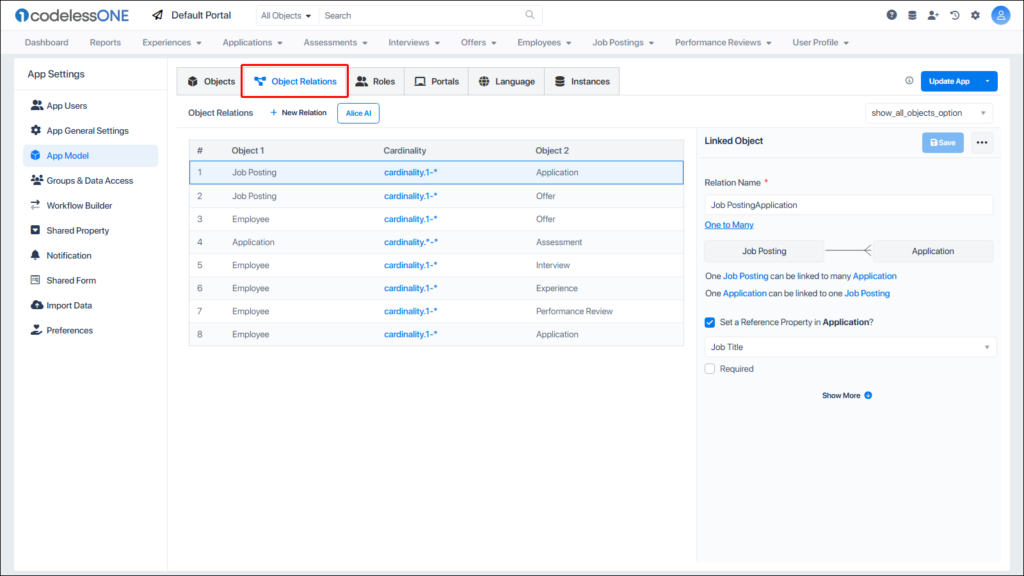This screenshot has width=1024, height=576.
Task: Click the info icon beside Update App
Action: tap(909, 81)
